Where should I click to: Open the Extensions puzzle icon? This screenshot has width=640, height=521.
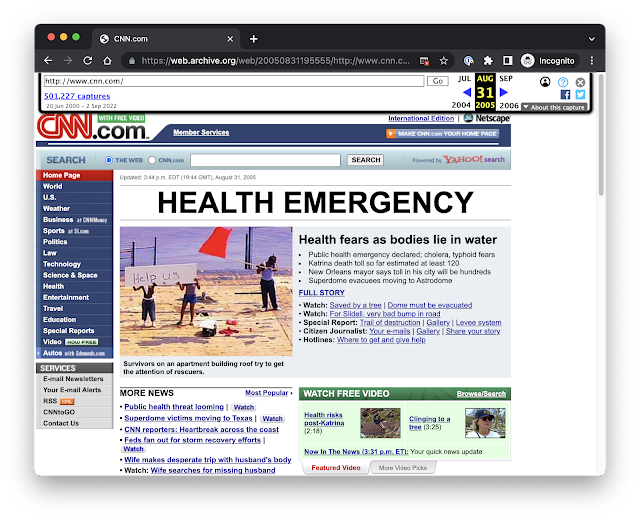coord(488,61)
